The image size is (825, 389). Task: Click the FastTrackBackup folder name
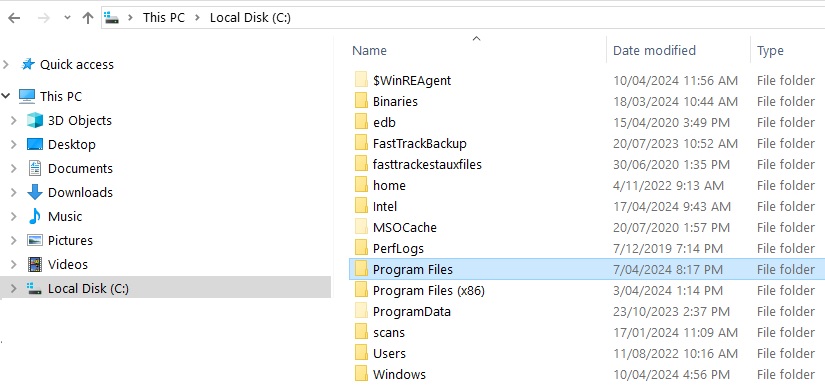pyautogui.click(x=419, y=144)
